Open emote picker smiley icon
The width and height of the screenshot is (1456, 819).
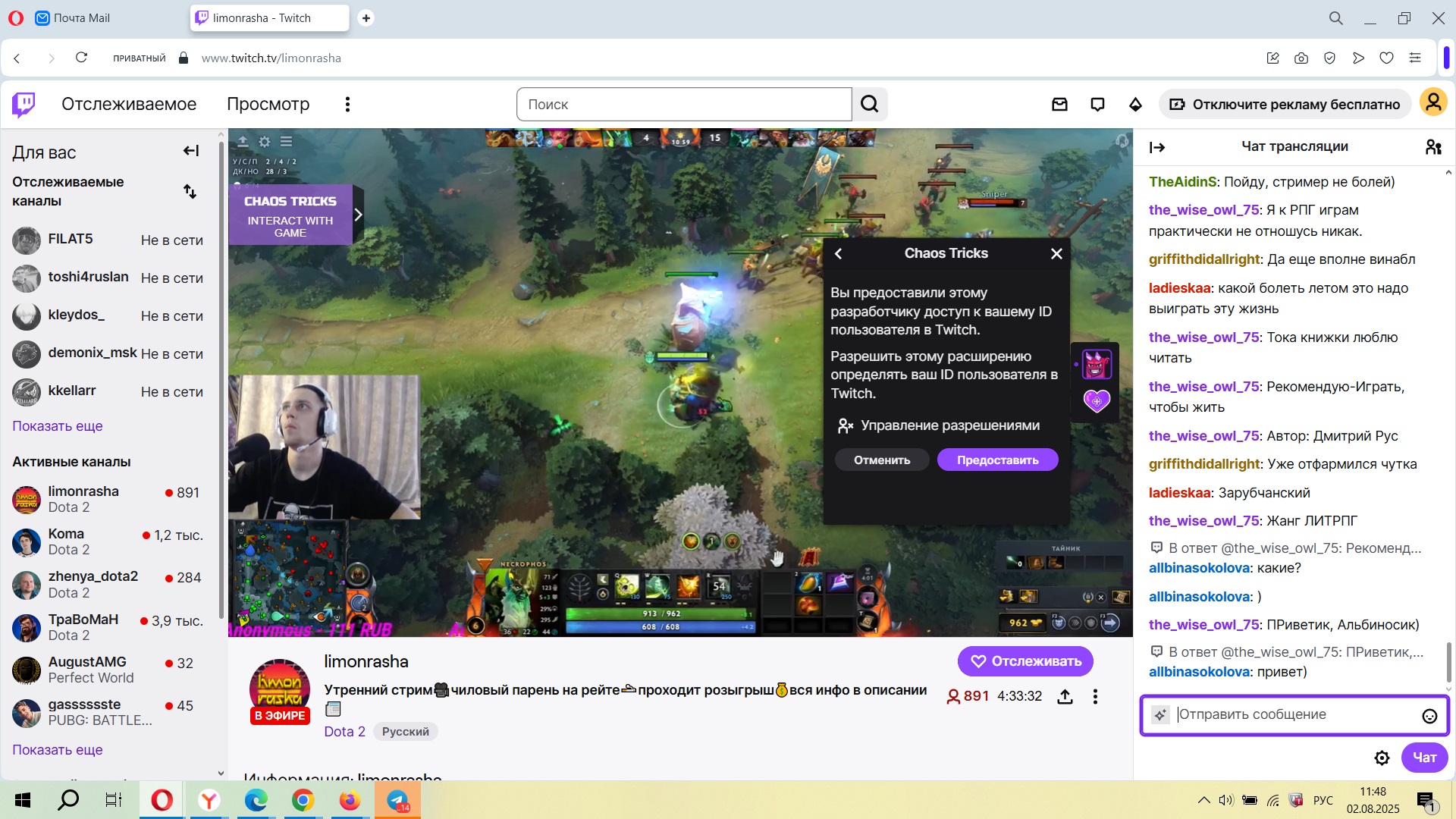pyautogui.click(x=1429, y=716)
